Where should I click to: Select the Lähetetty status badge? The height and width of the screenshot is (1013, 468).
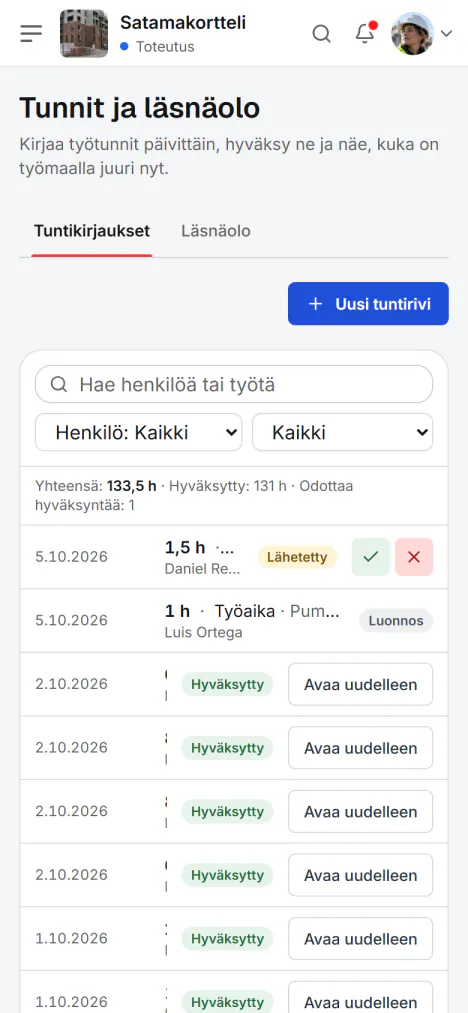point(297,557)
